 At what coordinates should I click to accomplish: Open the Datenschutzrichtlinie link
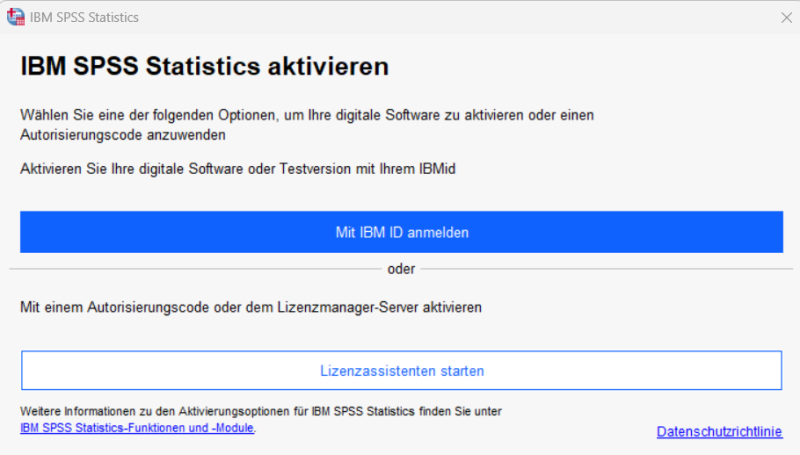719,432
